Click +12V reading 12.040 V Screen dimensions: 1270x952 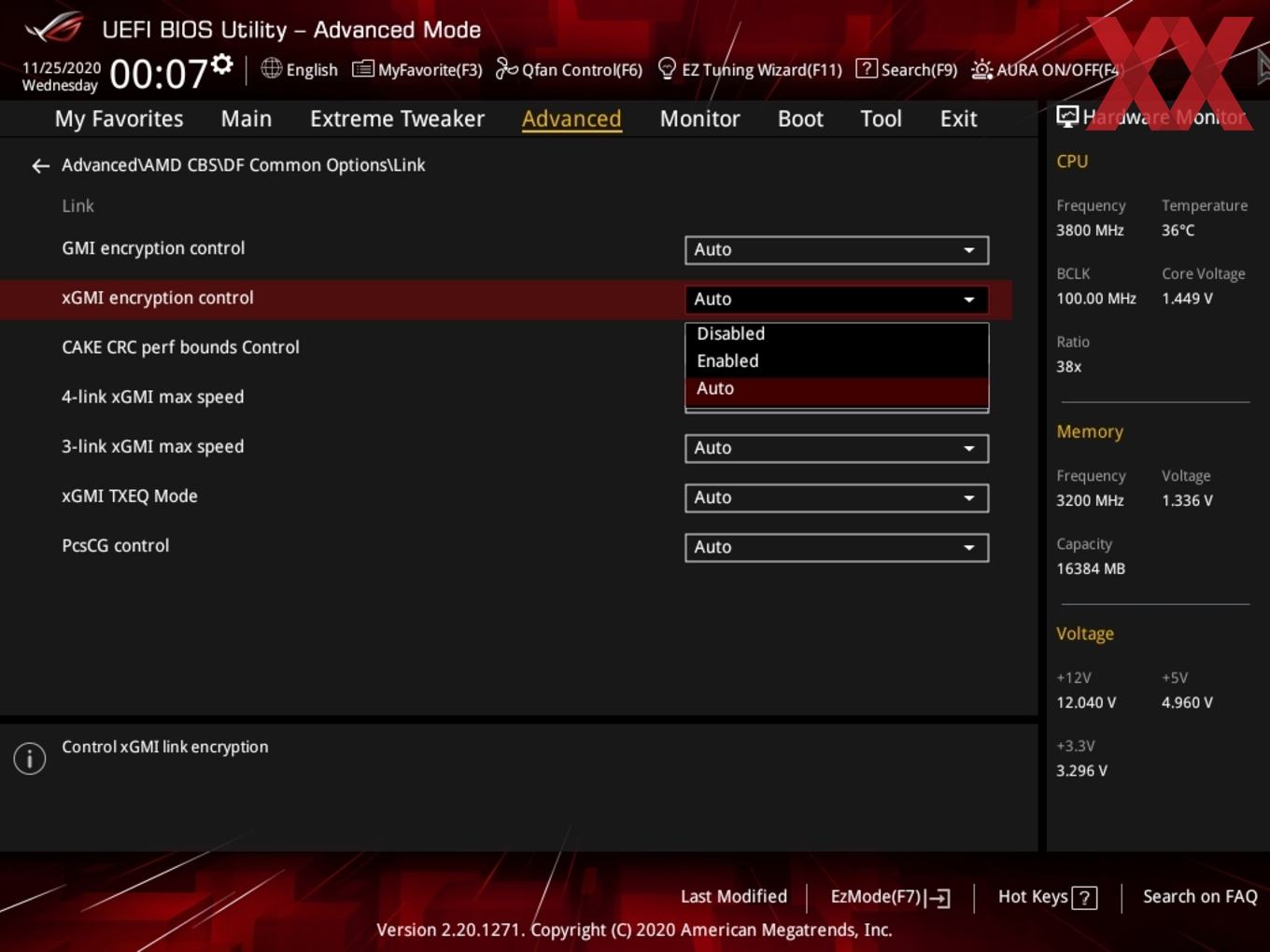click(1086, 703)
